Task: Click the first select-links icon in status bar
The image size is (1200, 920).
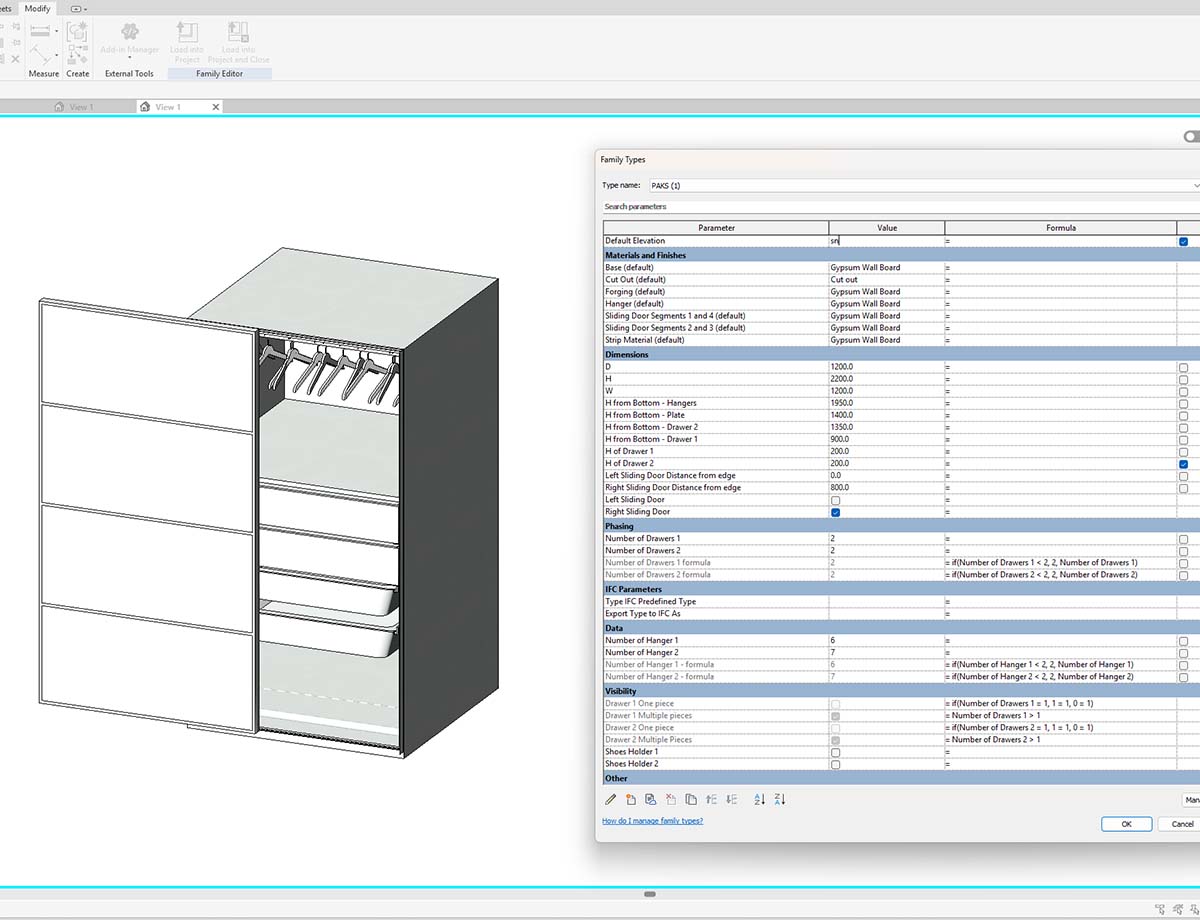Action: (1161, 909)
